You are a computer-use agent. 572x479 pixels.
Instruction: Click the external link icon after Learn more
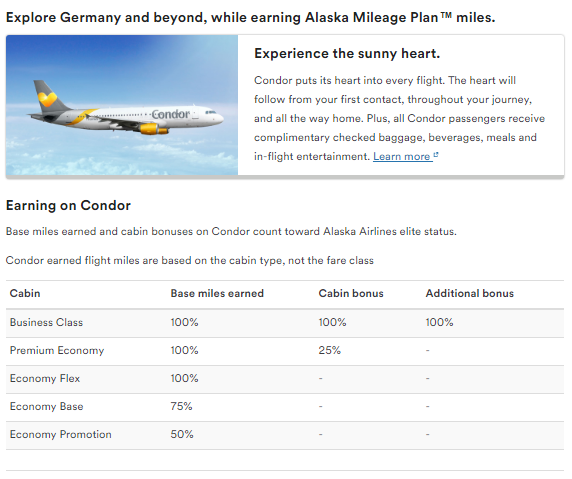pyautogui.click(x=436, y=155)
